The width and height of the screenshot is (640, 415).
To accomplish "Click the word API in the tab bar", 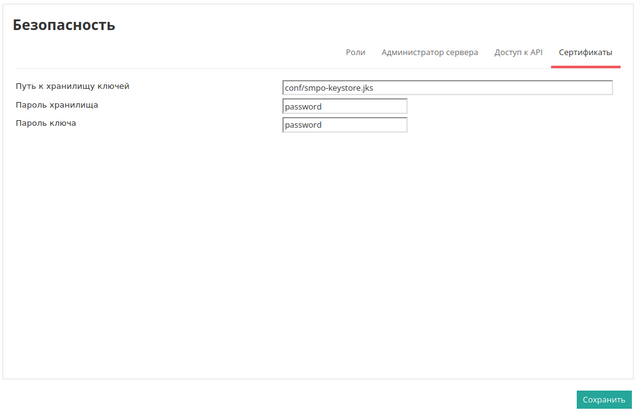I will pyautogui.click(x=535, y=52).
